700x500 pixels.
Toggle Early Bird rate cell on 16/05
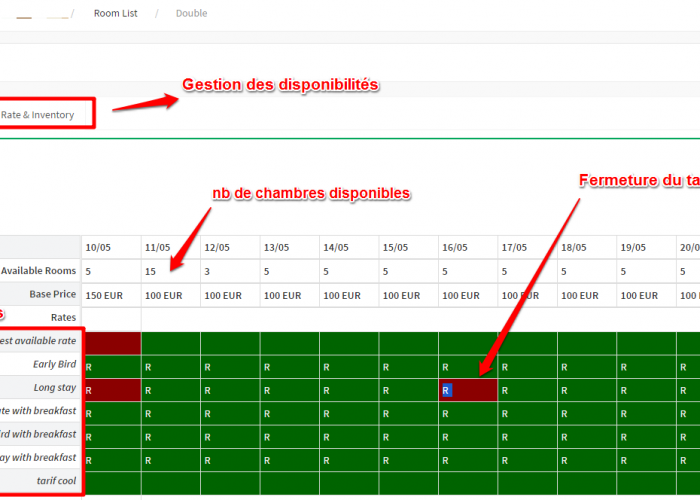(468, 367)
